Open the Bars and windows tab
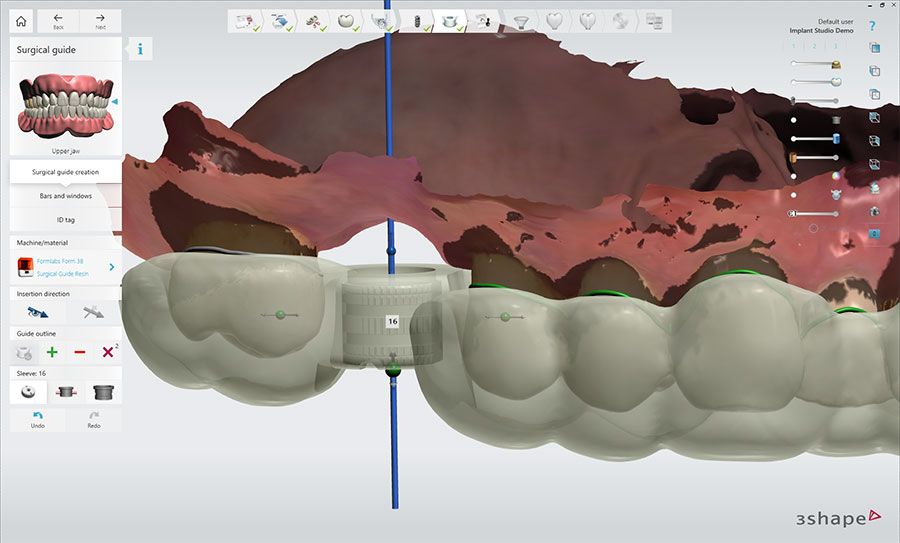Image resolution: width=900 pixels, height=543 pixels. (x=65, y=196)
